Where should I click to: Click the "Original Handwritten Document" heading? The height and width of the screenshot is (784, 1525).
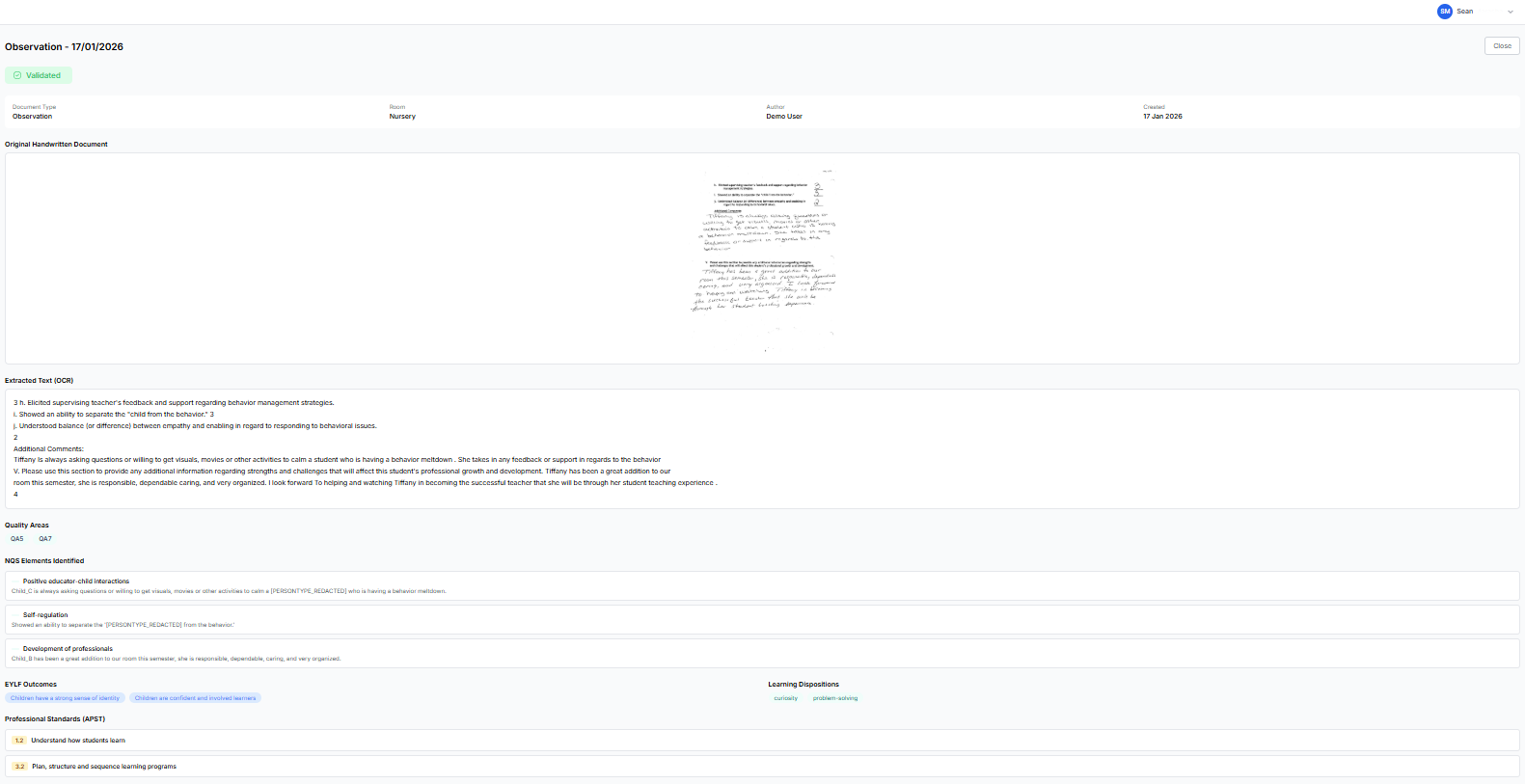pos(56,145)
